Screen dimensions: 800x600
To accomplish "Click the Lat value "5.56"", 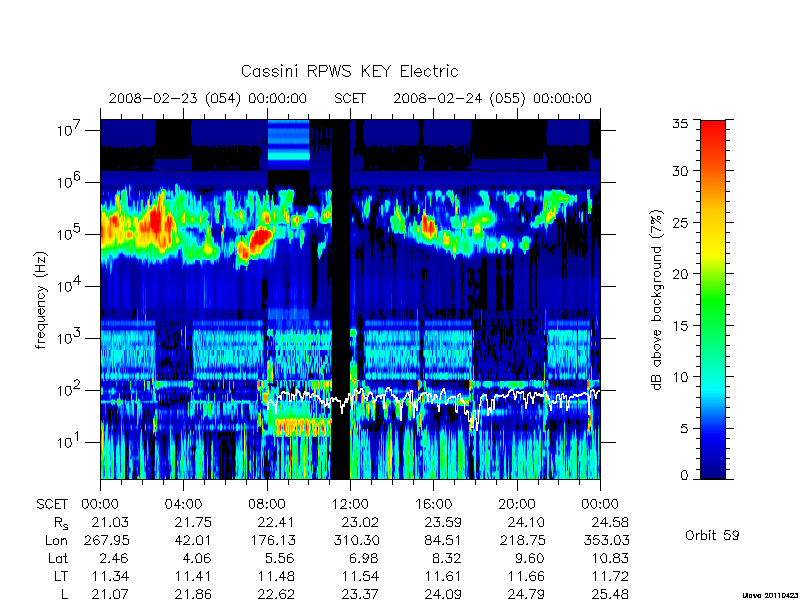I will click(280, 559).
